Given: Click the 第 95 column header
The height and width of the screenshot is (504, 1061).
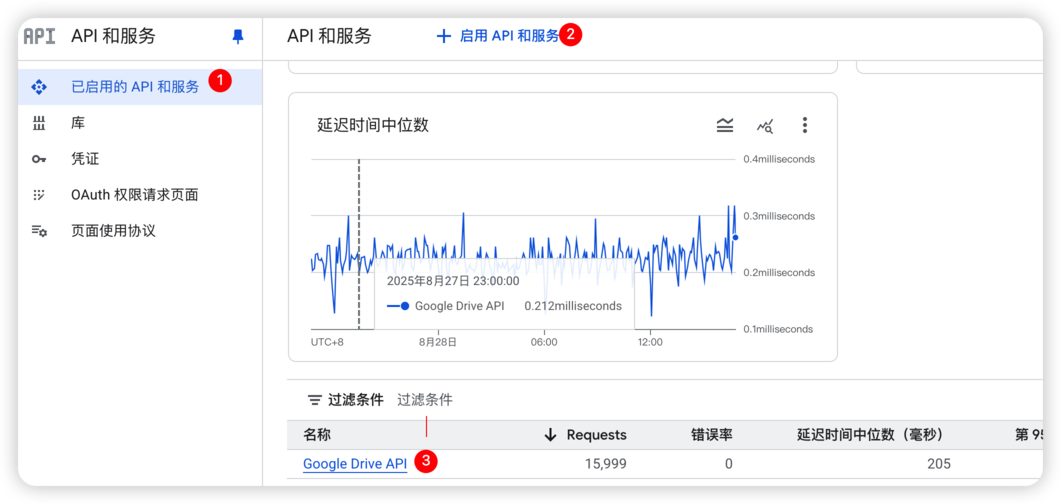Looking at the screenshot, I should click(x=1029, y=435).
